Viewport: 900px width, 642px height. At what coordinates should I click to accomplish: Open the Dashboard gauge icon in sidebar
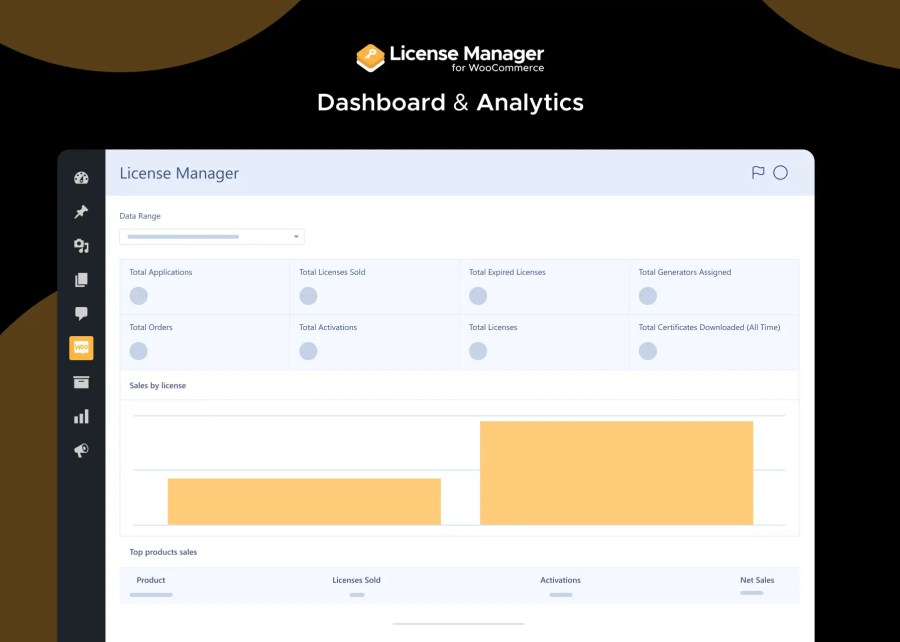(82, 178)
